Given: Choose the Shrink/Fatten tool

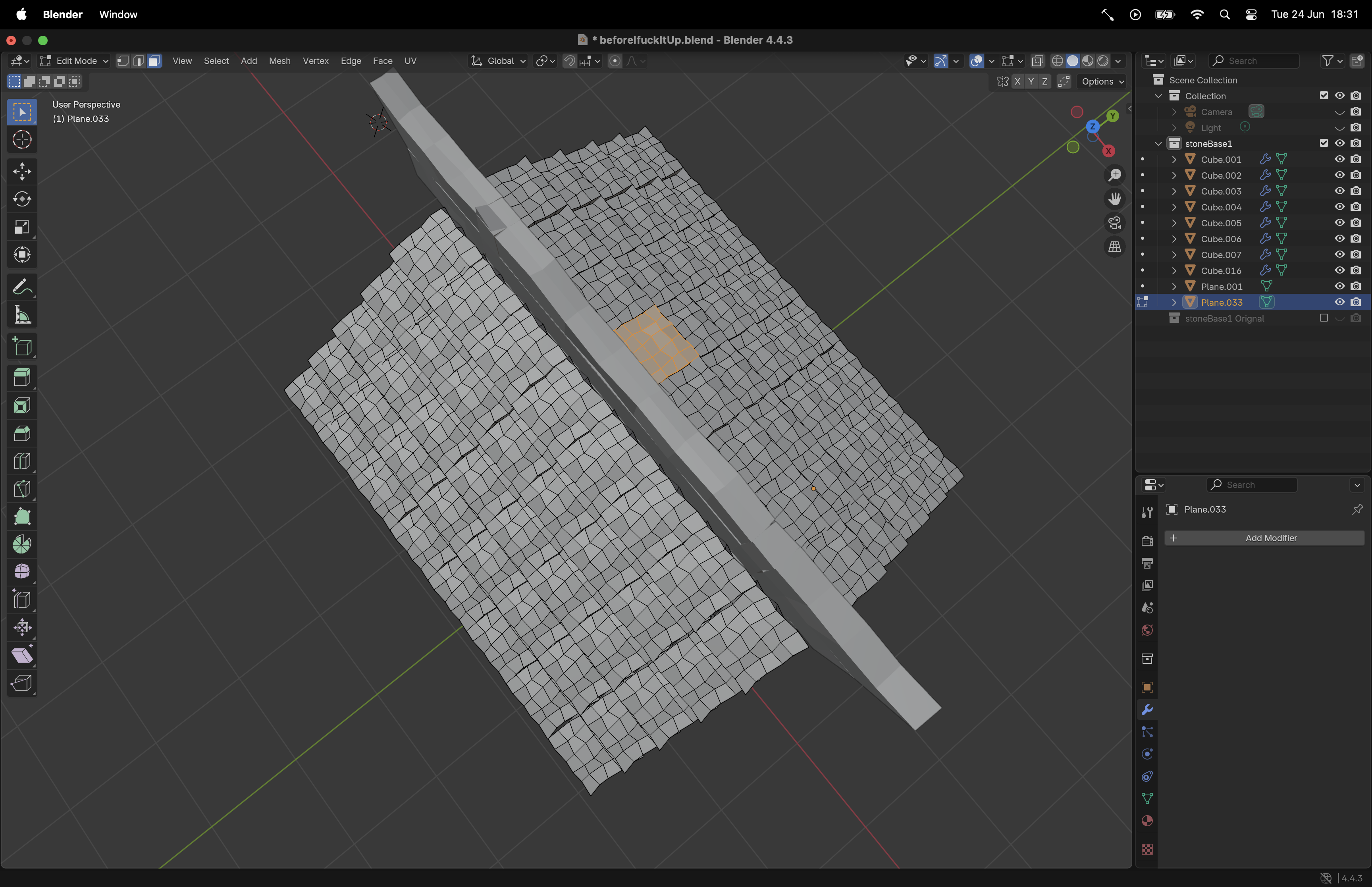Looking at the screenshot, I should point(22,627).
